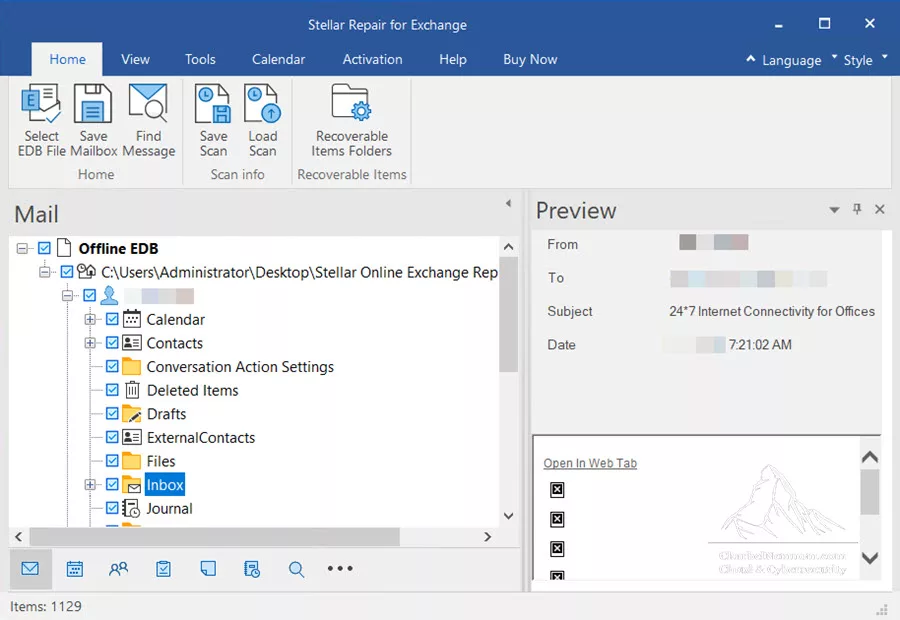Close the Preview pane
The image size is (900, 620).
(880, 209)
